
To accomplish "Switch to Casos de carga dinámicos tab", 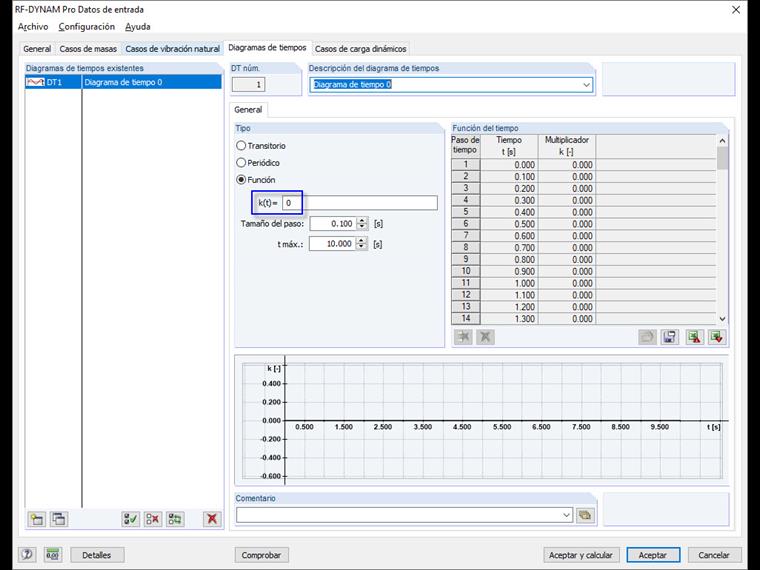I will (361, 49).
